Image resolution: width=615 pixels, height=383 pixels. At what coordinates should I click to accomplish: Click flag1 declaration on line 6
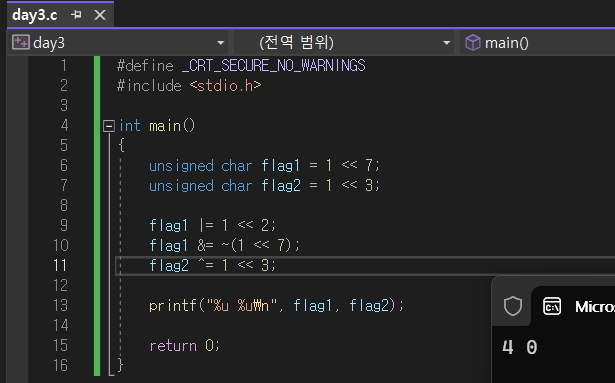(280, 166)
